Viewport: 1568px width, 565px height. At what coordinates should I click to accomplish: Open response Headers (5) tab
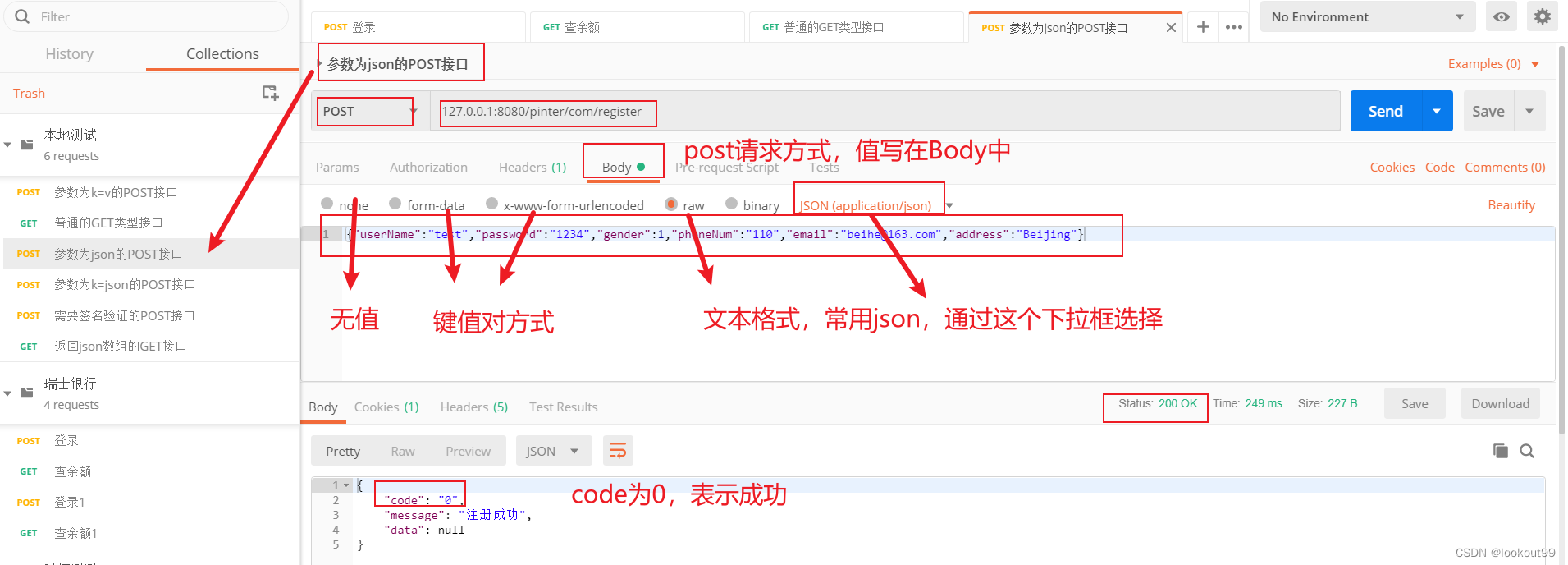click(x=474, y=407)
